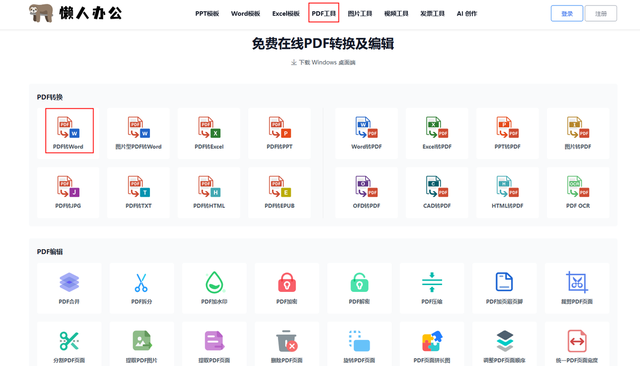The width and height of the screenshot is (640, 366).
Task: Choose the 统一PDF页面宽度 tool
Action: [x=577, y=344]
